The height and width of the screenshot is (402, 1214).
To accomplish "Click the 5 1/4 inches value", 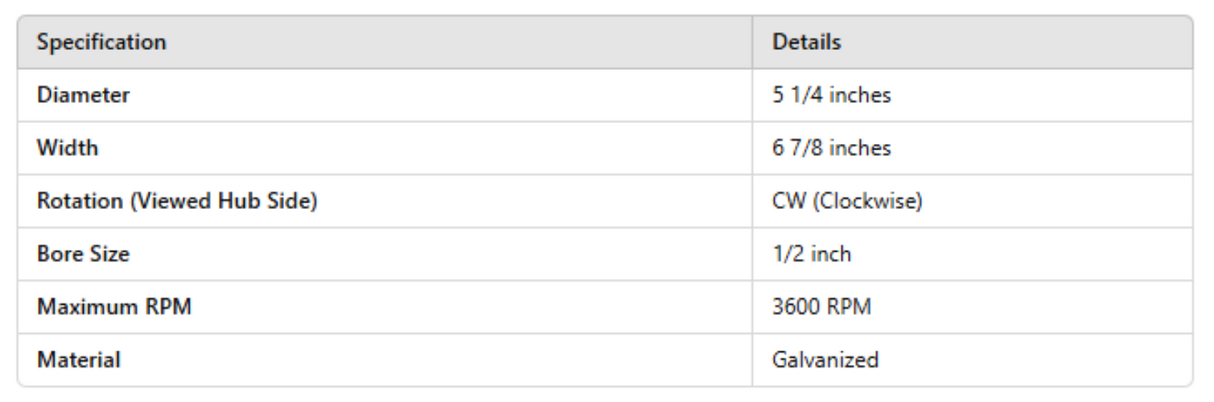I will click(x=831, y=97).
